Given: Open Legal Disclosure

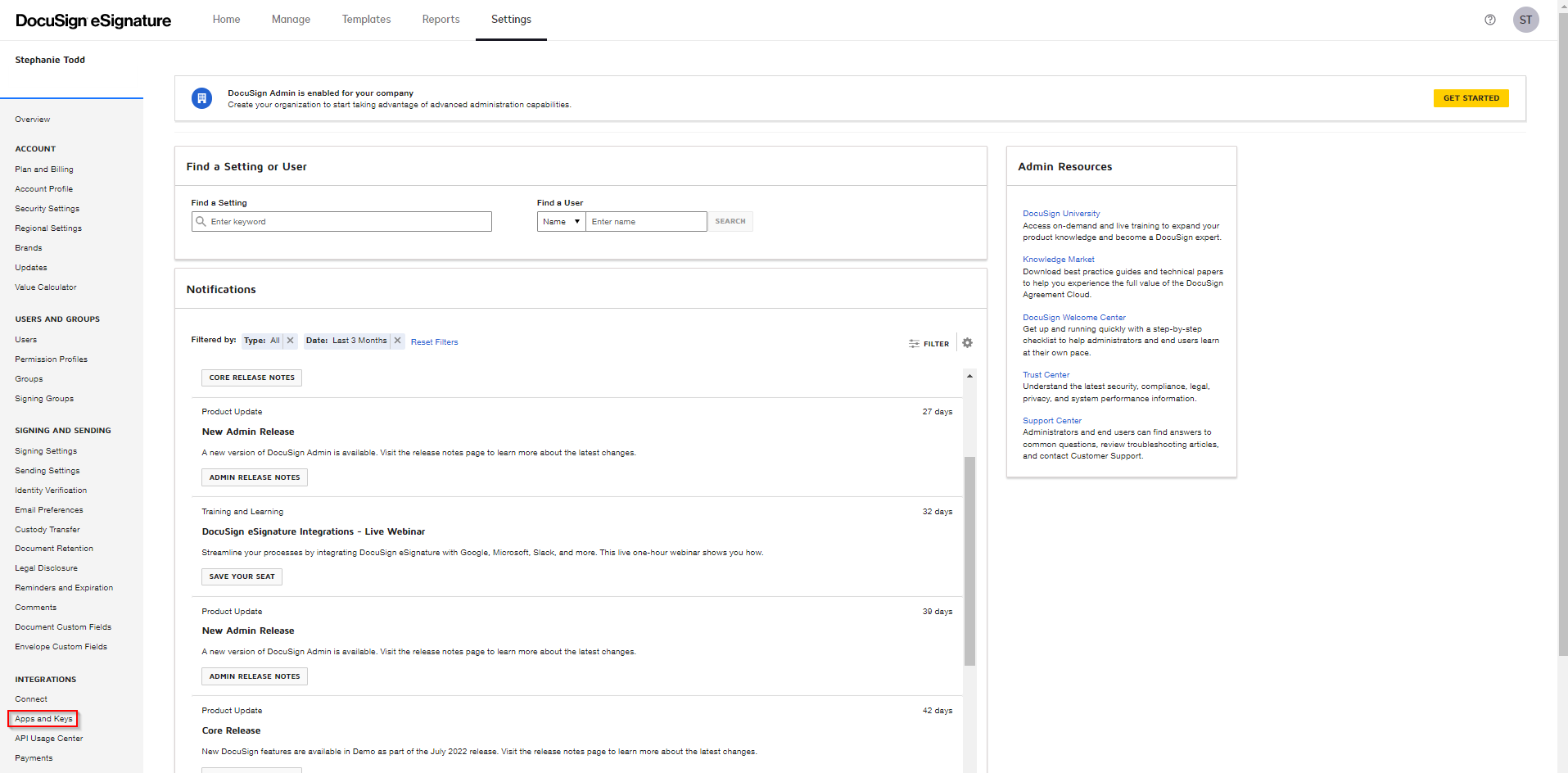Looking at the screenshot, I should [x=46, y=568].
